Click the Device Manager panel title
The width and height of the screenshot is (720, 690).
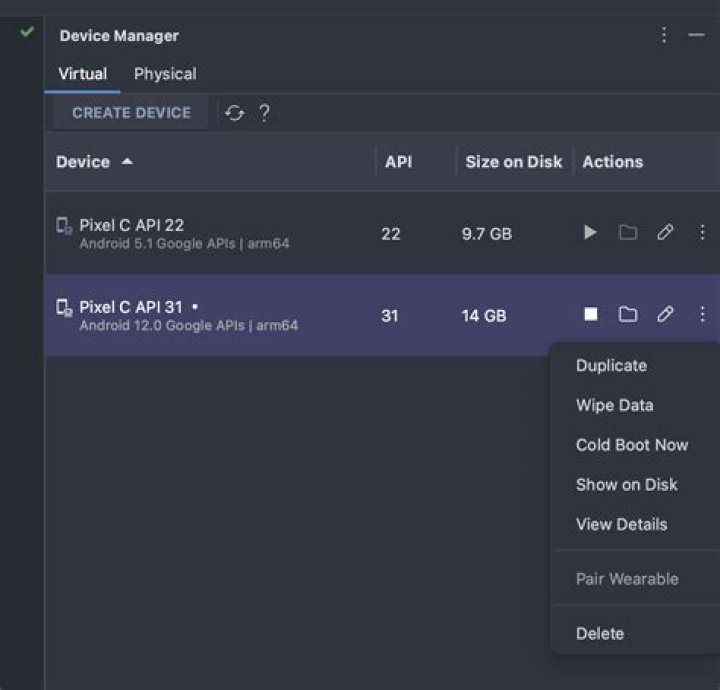coord(119,36)
